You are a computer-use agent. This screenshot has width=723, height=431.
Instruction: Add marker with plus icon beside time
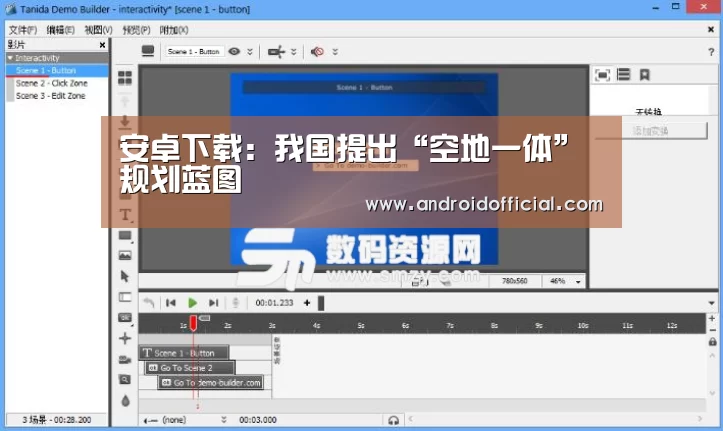pyautogui.click(x=307, y=303)
